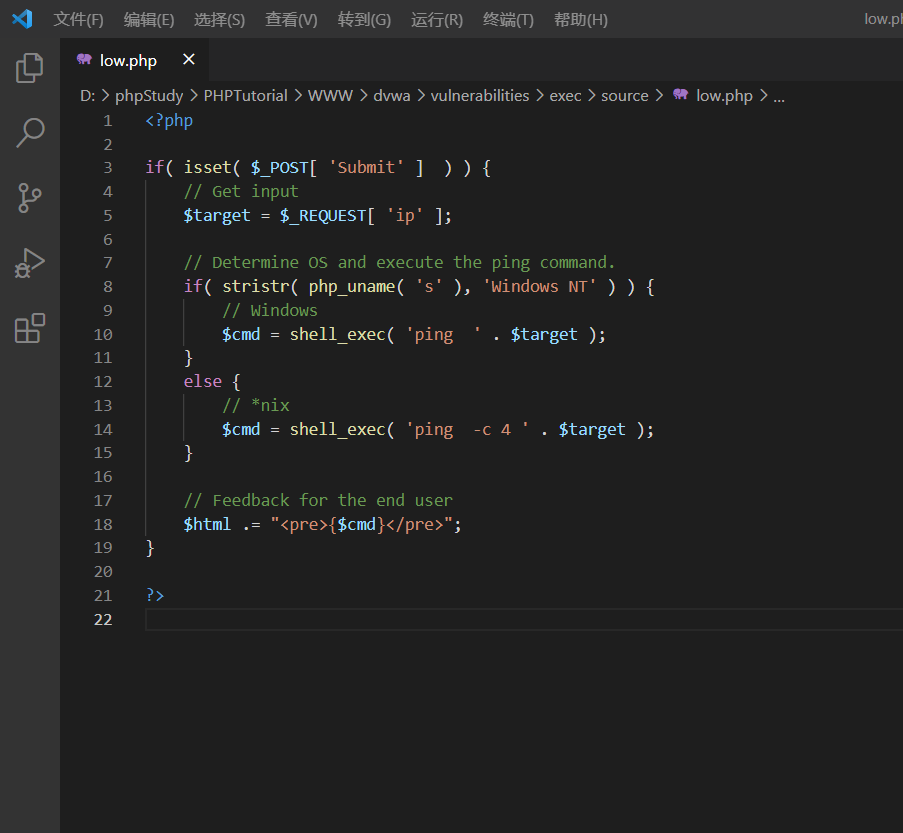Open the Source Control panel
Screen dimensions: 903x833
[x=30, y=197]
